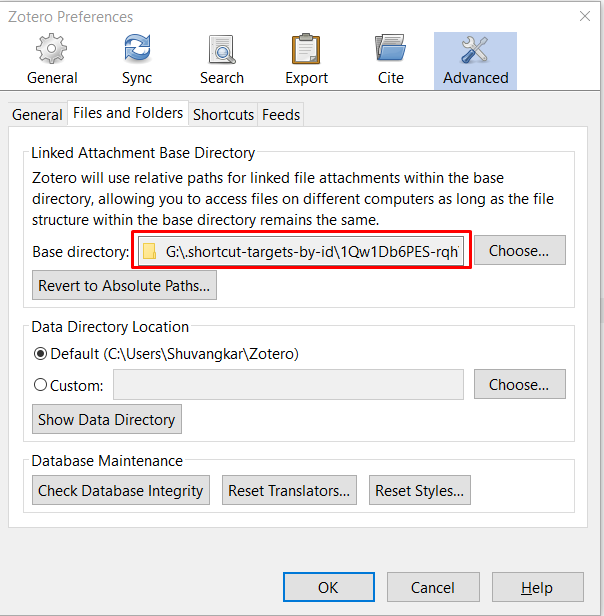Image resolution: width=604 pixels, height=616 pixels.
Task: Click Choose next to Base directory
Action: pos(520,250)
